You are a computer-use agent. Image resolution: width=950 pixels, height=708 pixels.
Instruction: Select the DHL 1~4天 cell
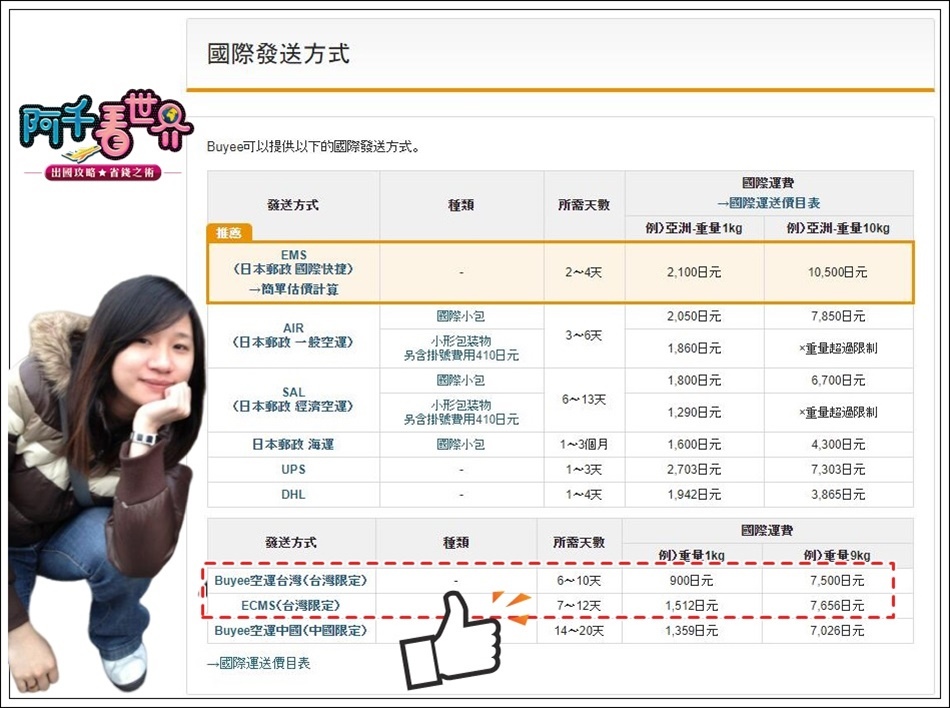[x=584, y=494]
